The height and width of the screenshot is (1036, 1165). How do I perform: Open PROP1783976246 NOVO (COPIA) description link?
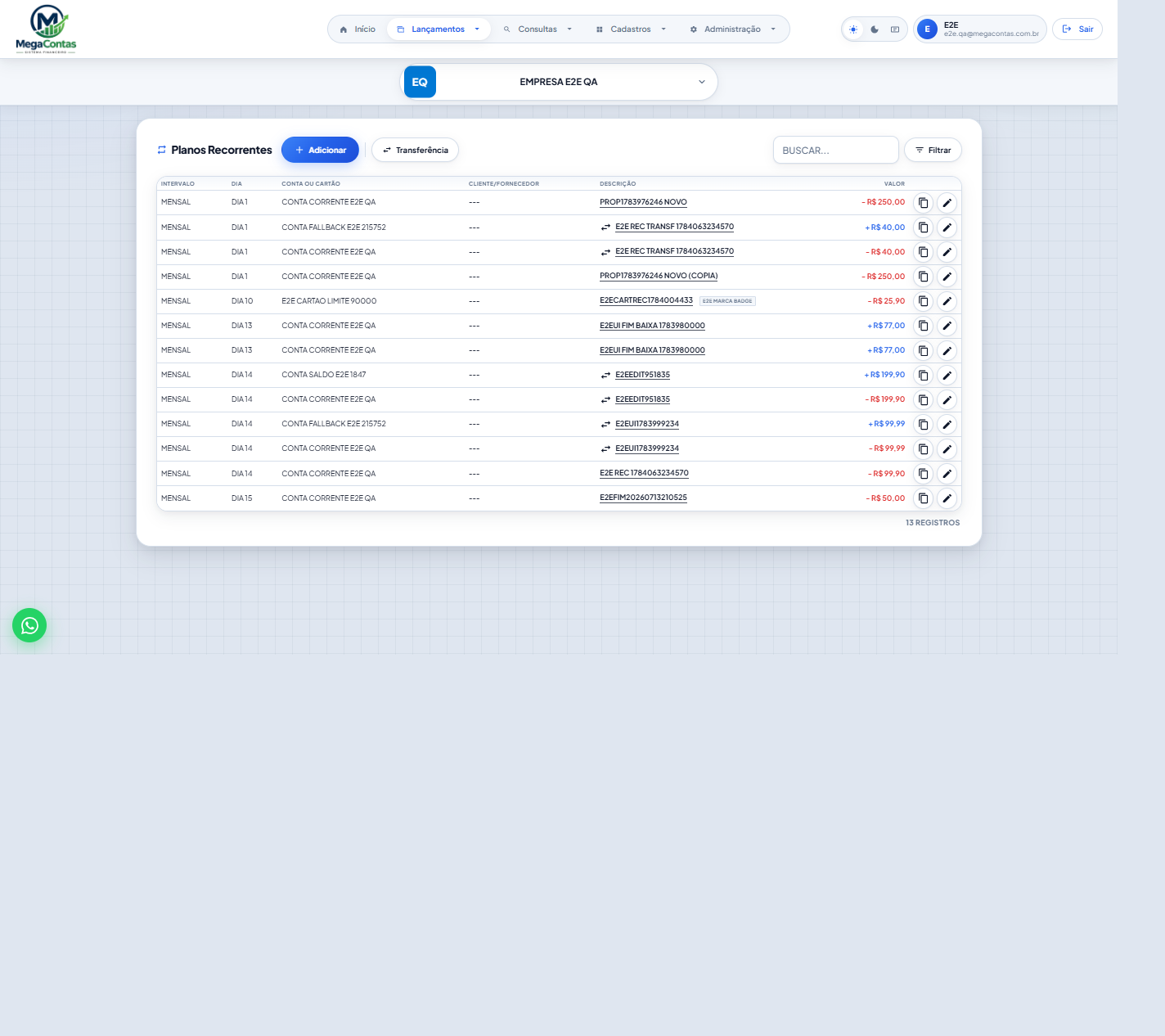pyautogui.click(x=659, y=276)
